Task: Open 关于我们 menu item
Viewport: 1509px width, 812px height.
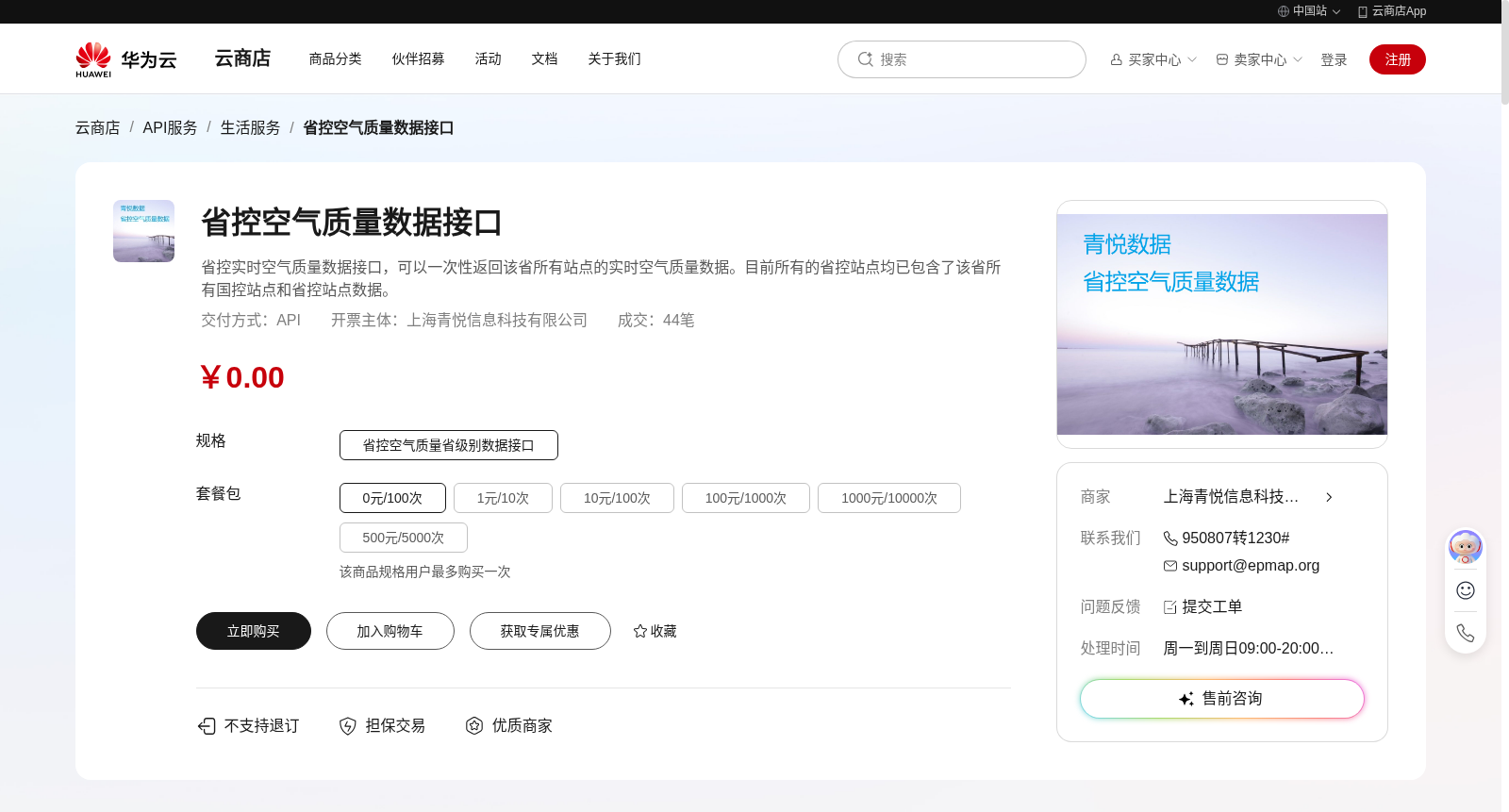Action: 614,58
